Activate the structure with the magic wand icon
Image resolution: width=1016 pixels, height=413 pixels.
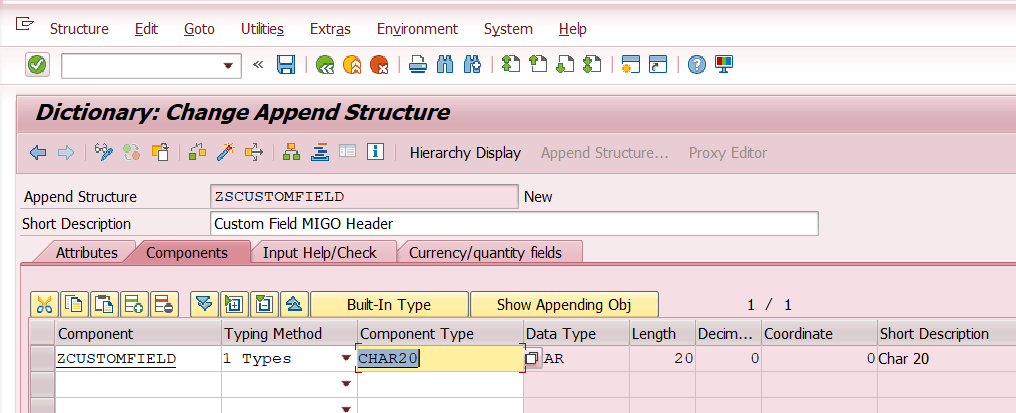tap(225, 152)
